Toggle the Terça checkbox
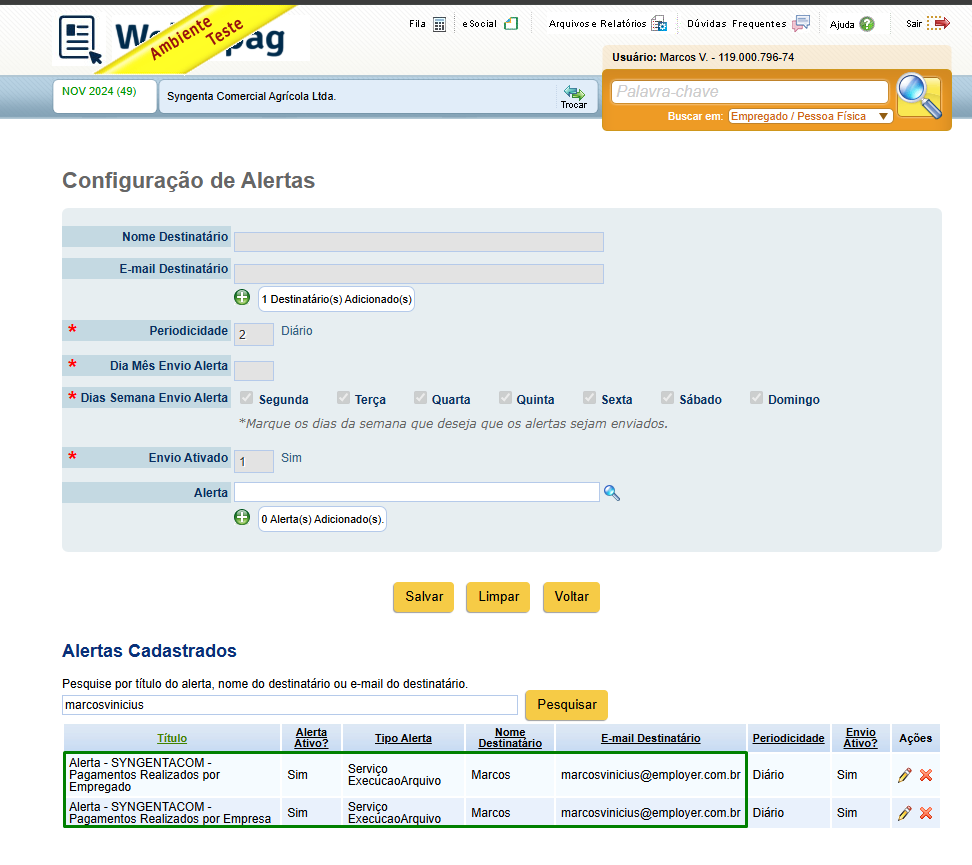The height and width of the screenshot is (865, 972). pyautogui.click(x=343, y=398)
